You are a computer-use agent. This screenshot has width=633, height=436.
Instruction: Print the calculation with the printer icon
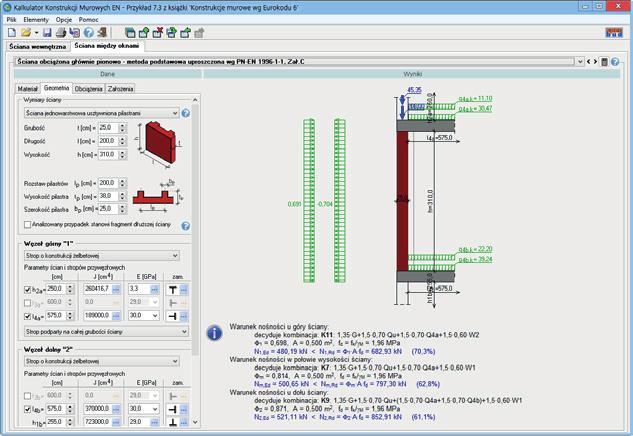coord(61,33)
